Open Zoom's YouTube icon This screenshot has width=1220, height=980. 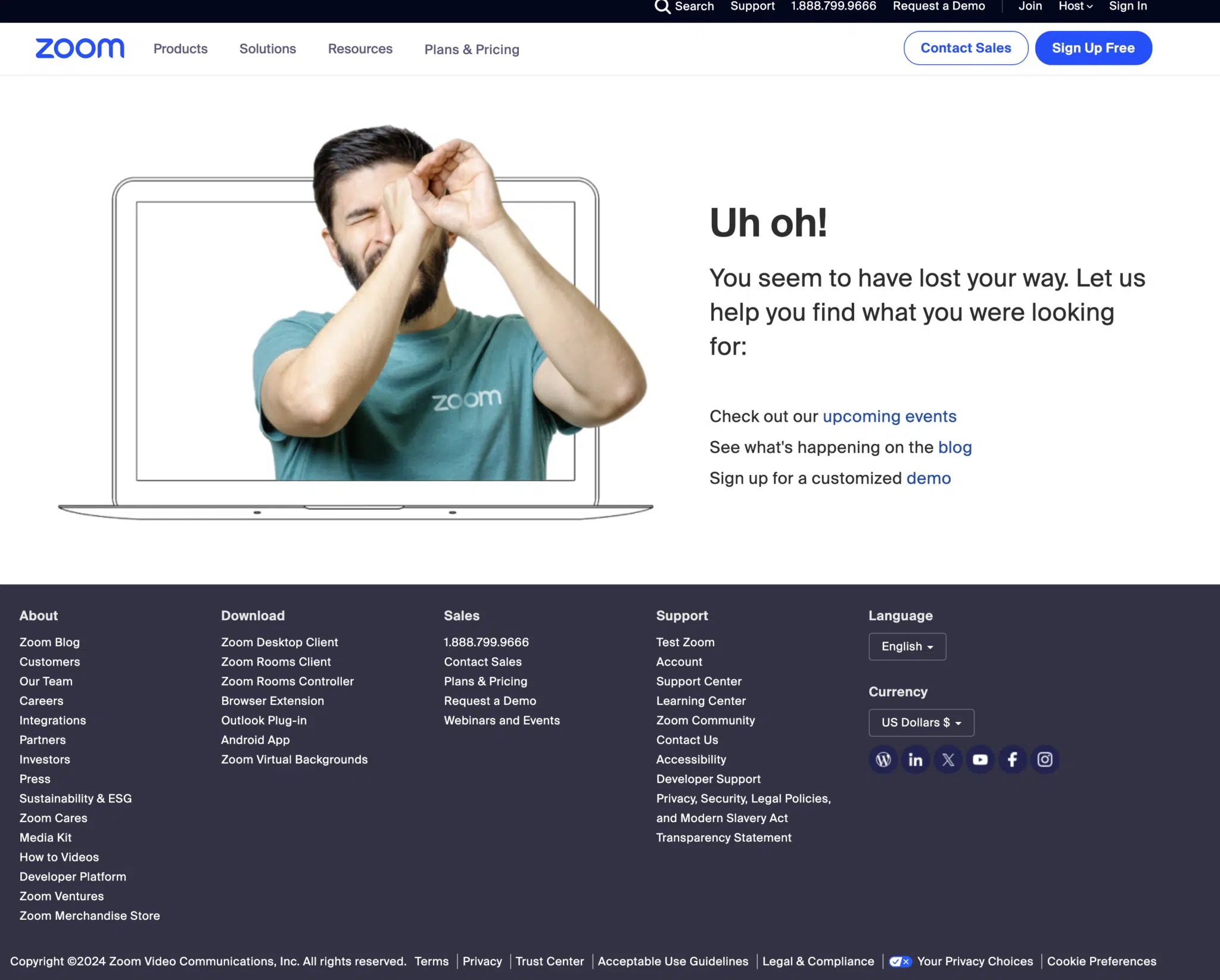(980, 760)
